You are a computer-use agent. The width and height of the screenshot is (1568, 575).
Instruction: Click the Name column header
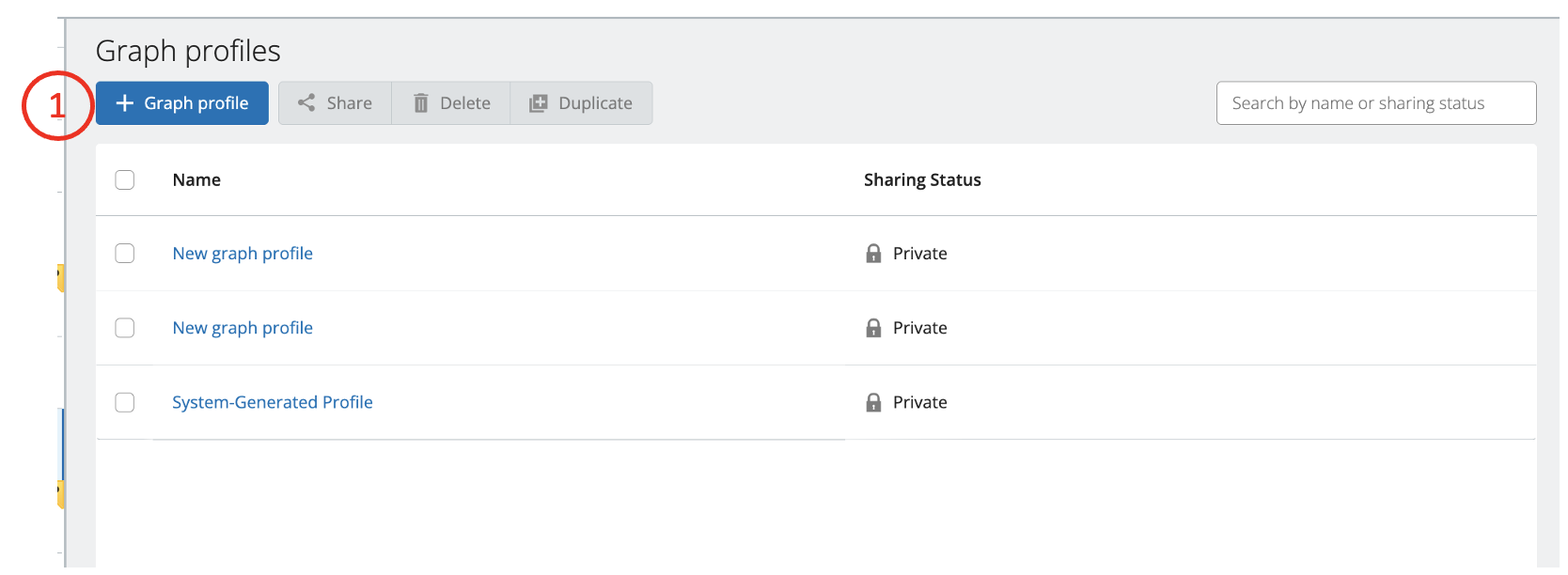coord(196,179)
